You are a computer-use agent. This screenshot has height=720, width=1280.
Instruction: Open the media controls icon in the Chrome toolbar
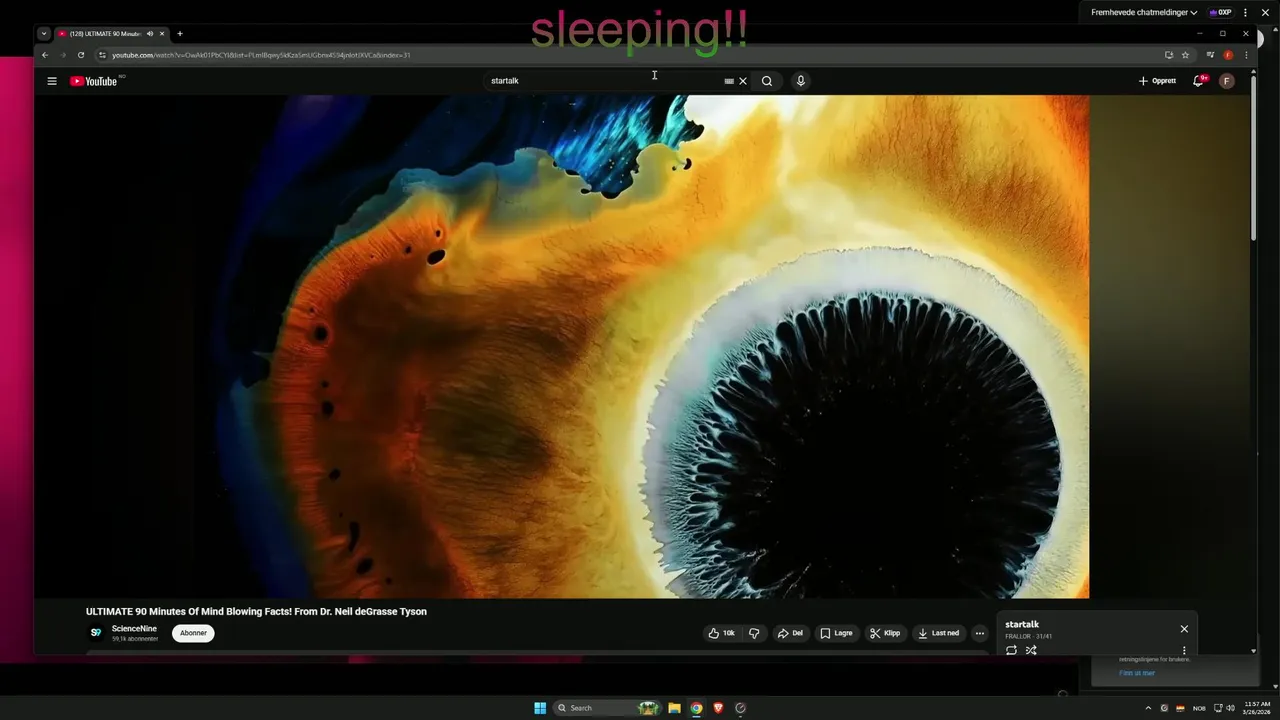[1210, 55]
